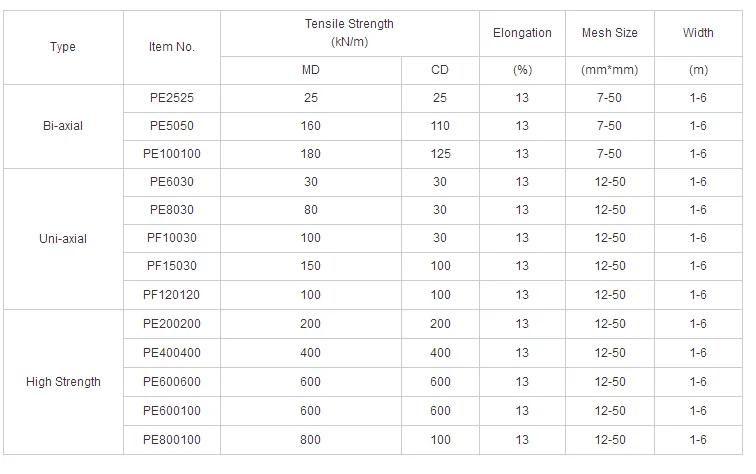
Task: Click the Type column header
Action: (x=62, y=47)
